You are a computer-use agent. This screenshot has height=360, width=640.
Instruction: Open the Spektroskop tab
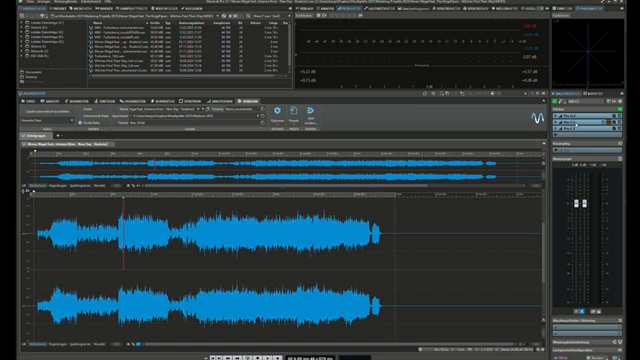pos(476,8)
